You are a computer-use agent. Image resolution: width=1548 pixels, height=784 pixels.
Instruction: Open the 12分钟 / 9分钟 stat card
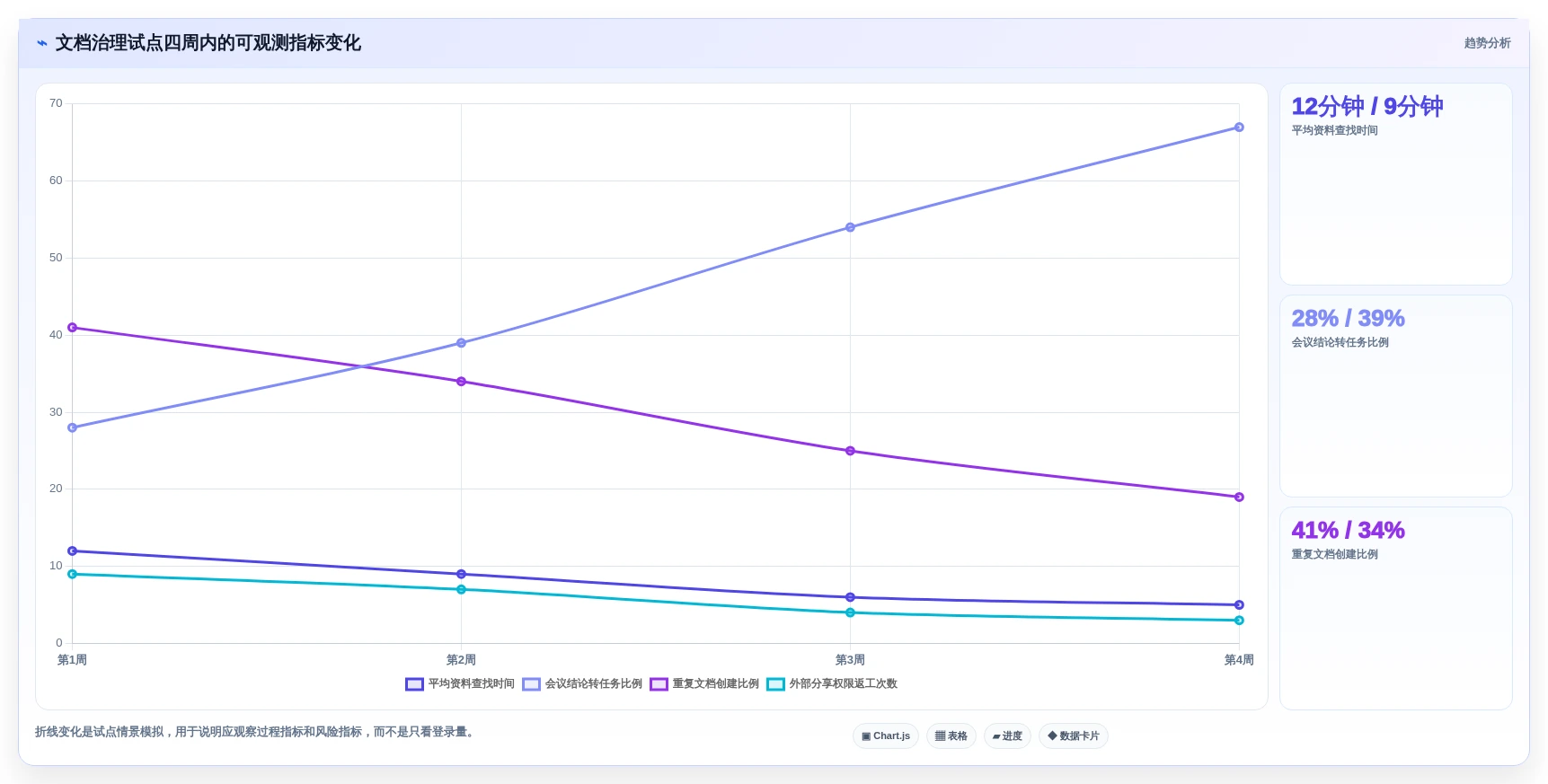click(1396, 184)
